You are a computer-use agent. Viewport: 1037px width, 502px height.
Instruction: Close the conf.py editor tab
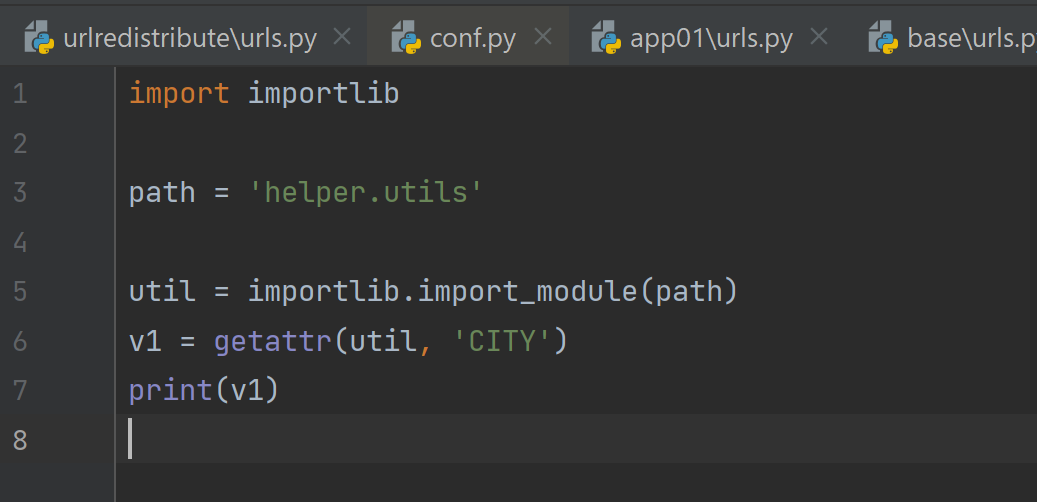542,38
